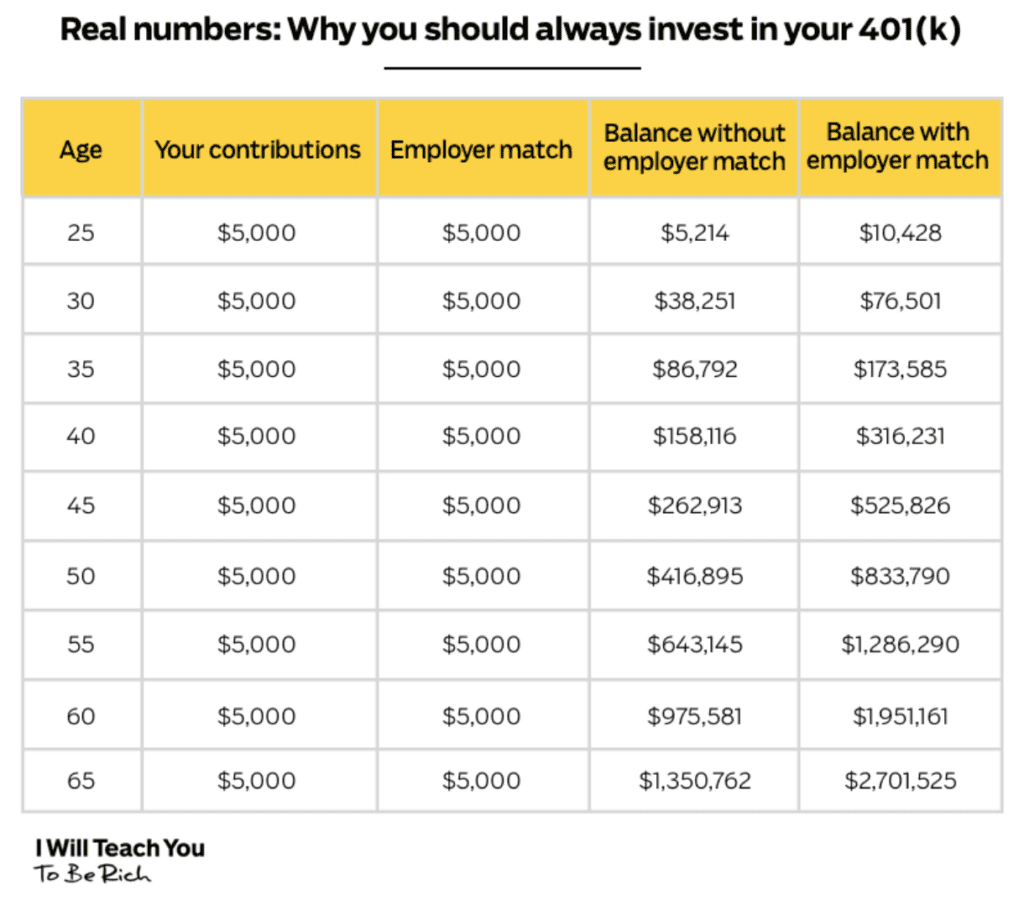Click the $2,701,525 final balance cell
This screenshot has height=900, width=1024.
[900, 780]
